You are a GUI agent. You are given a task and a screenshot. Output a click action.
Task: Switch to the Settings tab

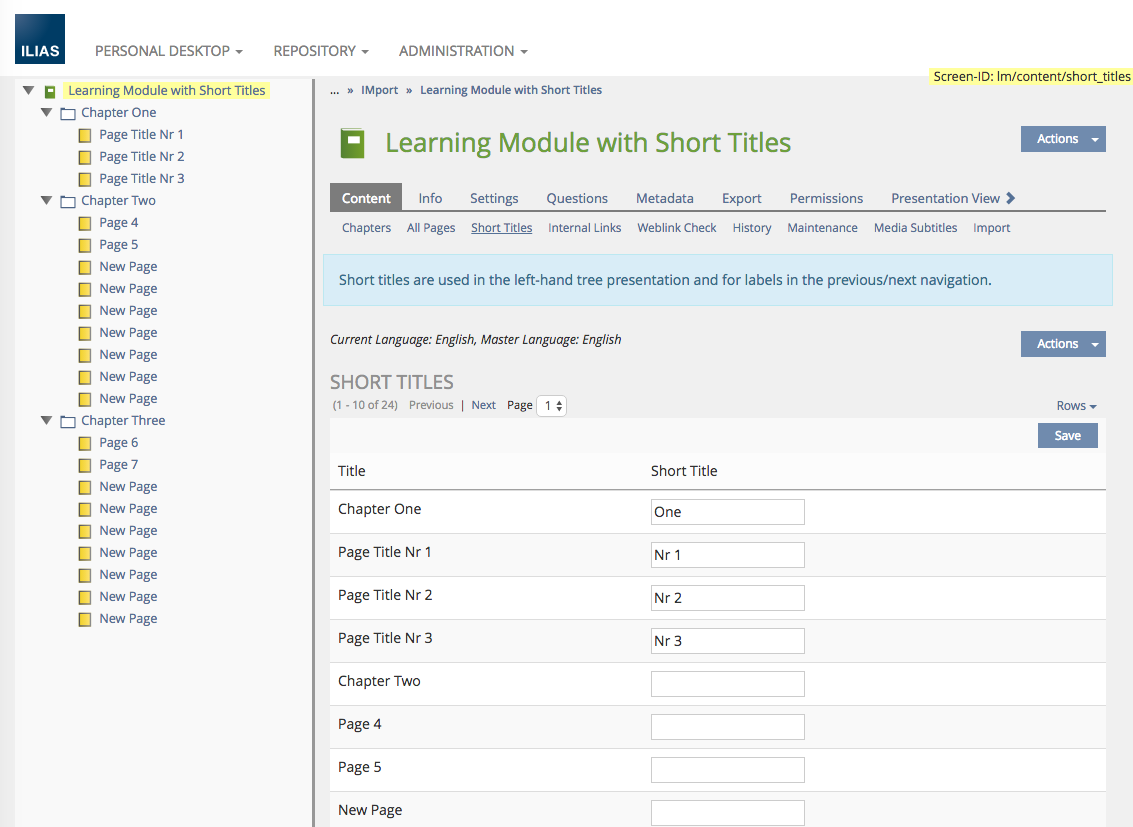point(494,198)
